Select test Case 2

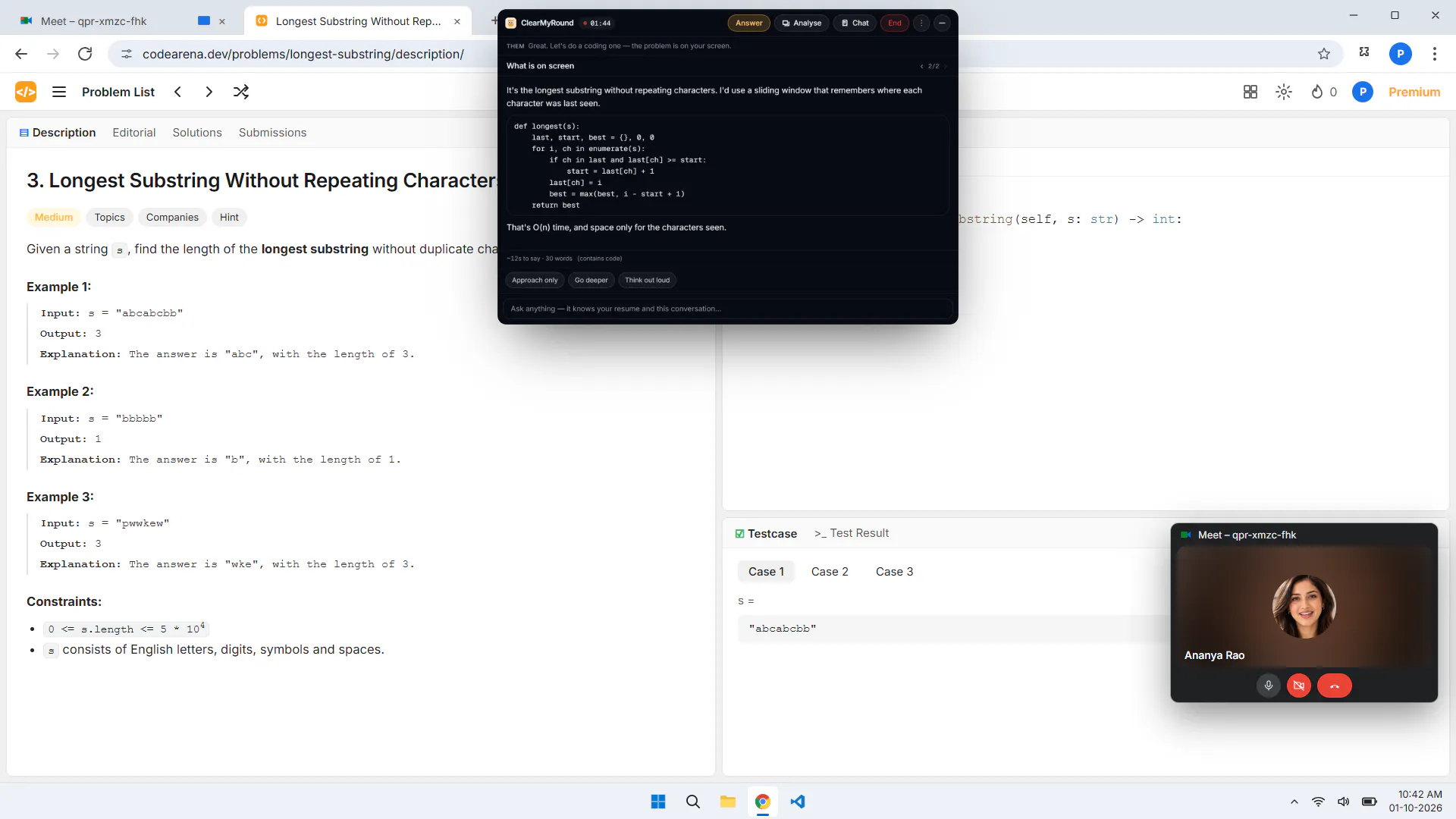[830, 572]
